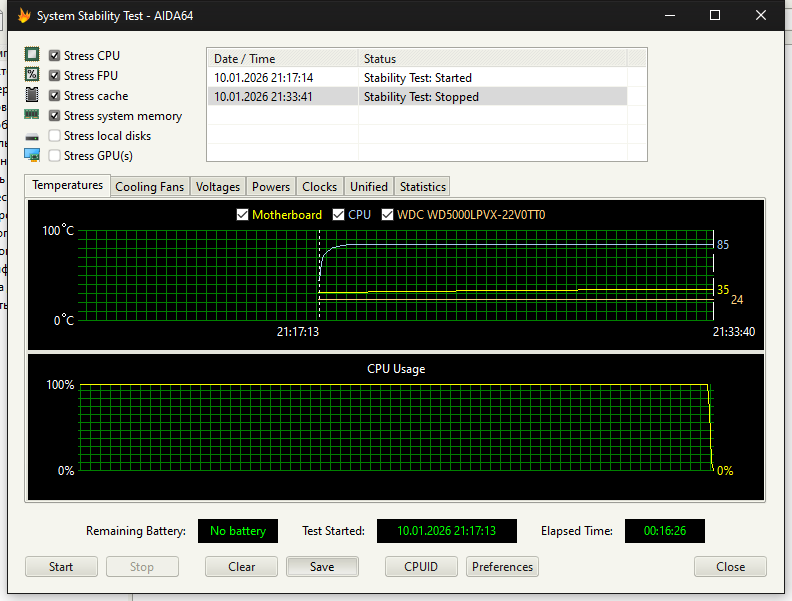Click the AIDA64 flame icon in title bar
This screenshot has width=792, height=601.
(24, 15)
